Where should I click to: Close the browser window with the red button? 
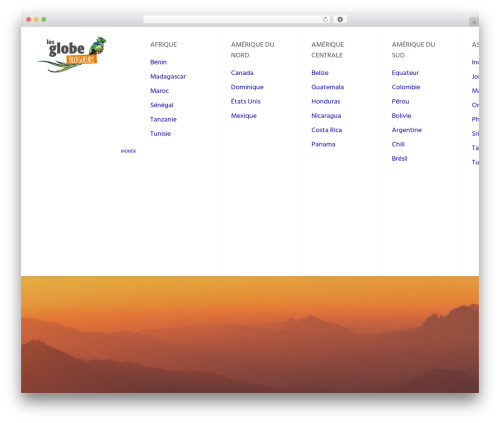29,20
